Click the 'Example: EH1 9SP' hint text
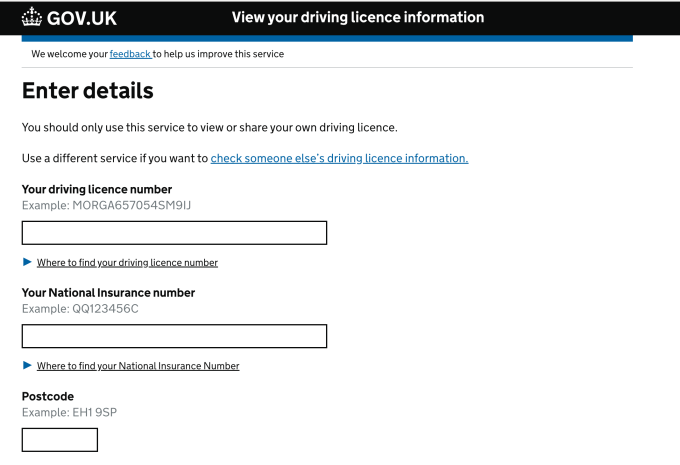This screenshot has width=680, height=465. 69,412
